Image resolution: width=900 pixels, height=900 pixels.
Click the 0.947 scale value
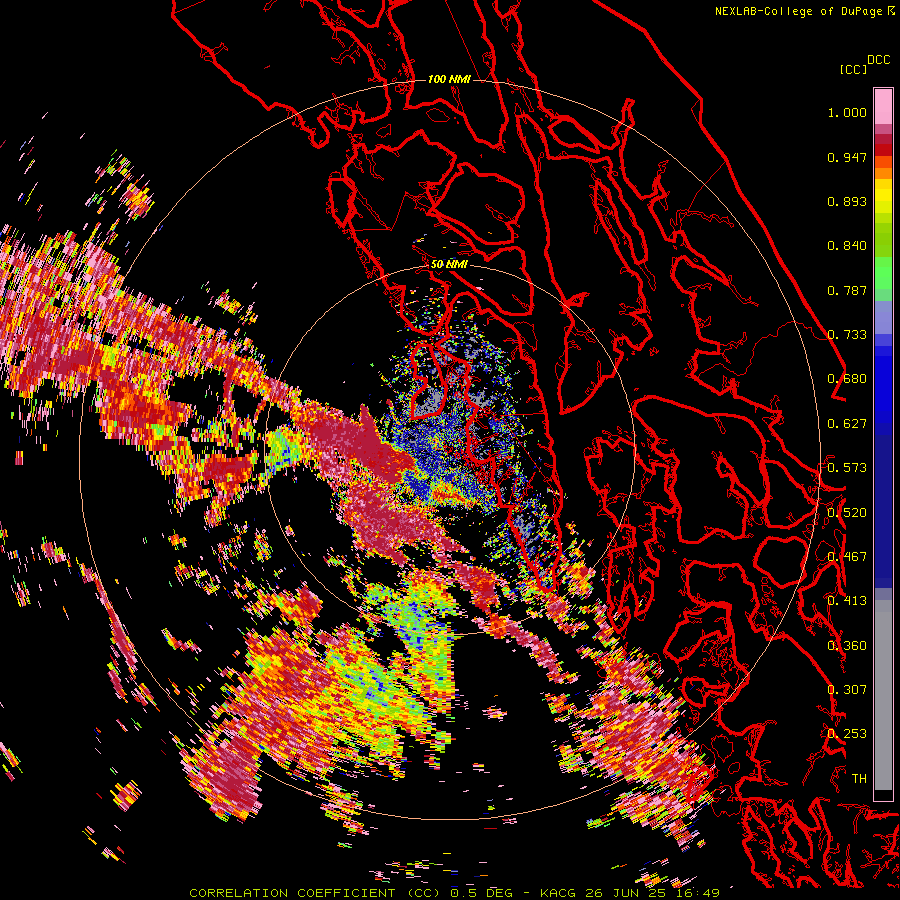pos(847,157)
